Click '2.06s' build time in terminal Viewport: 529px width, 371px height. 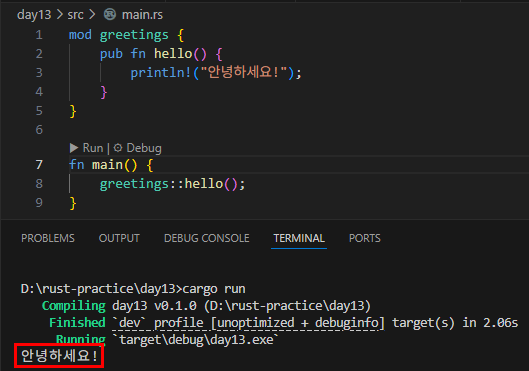pyautogui.click(x=500, y=323)
